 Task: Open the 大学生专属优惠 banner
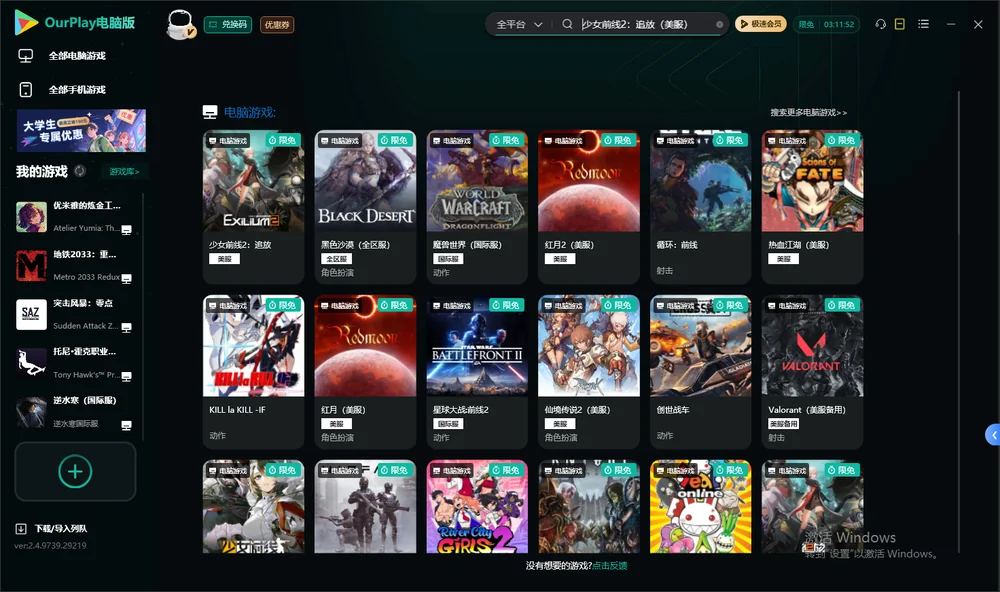81,130
